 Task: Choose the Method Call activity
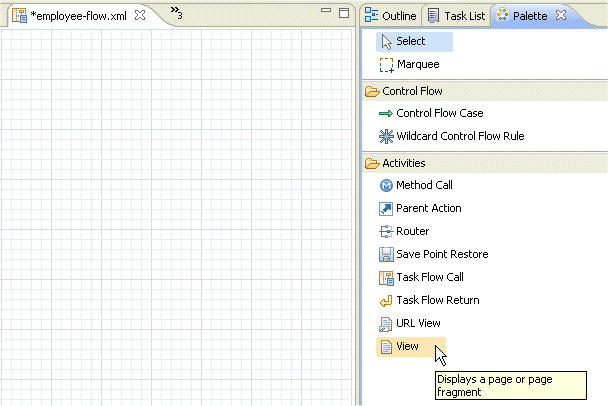coord(416,185)
